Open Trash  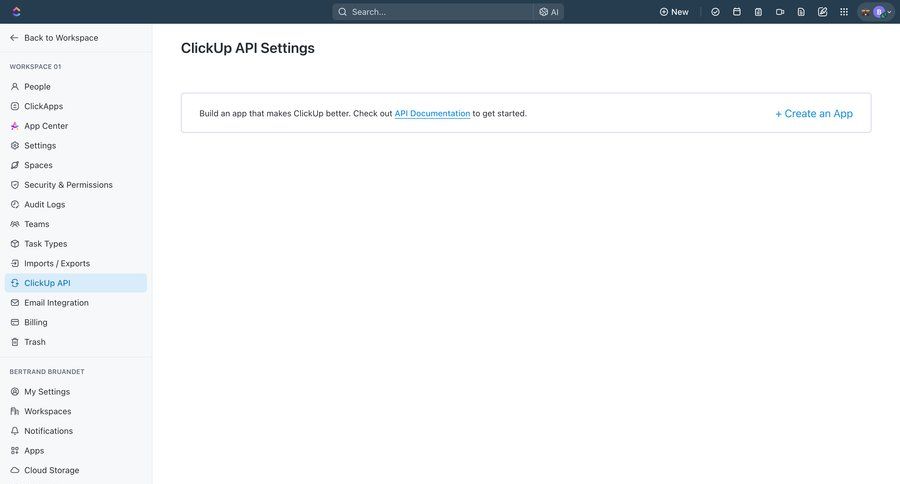coord(76,342)
